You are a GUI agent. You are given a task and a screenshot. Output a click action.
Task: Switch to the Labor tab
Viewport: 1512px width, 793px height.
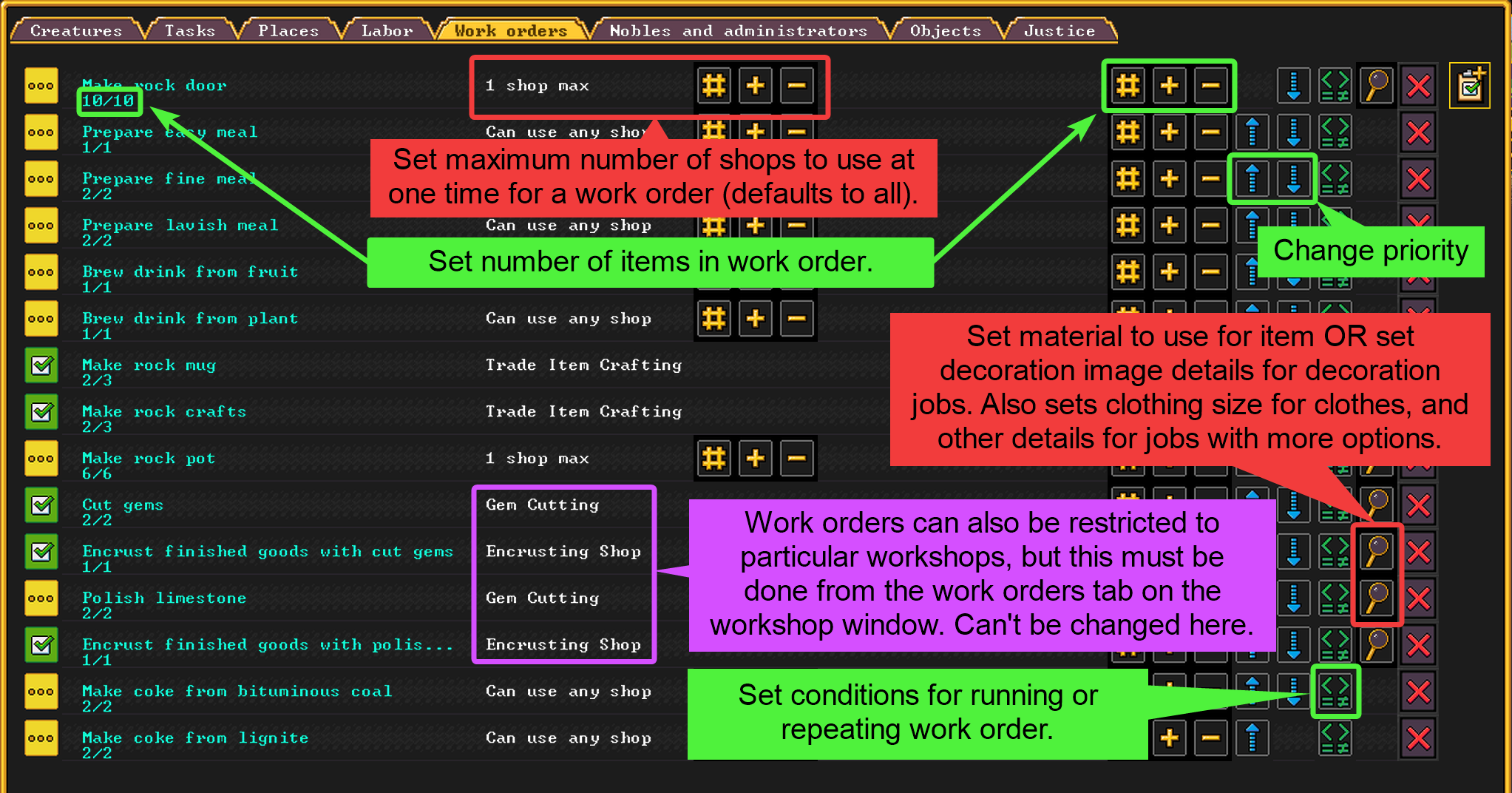[x=387, y=30]
